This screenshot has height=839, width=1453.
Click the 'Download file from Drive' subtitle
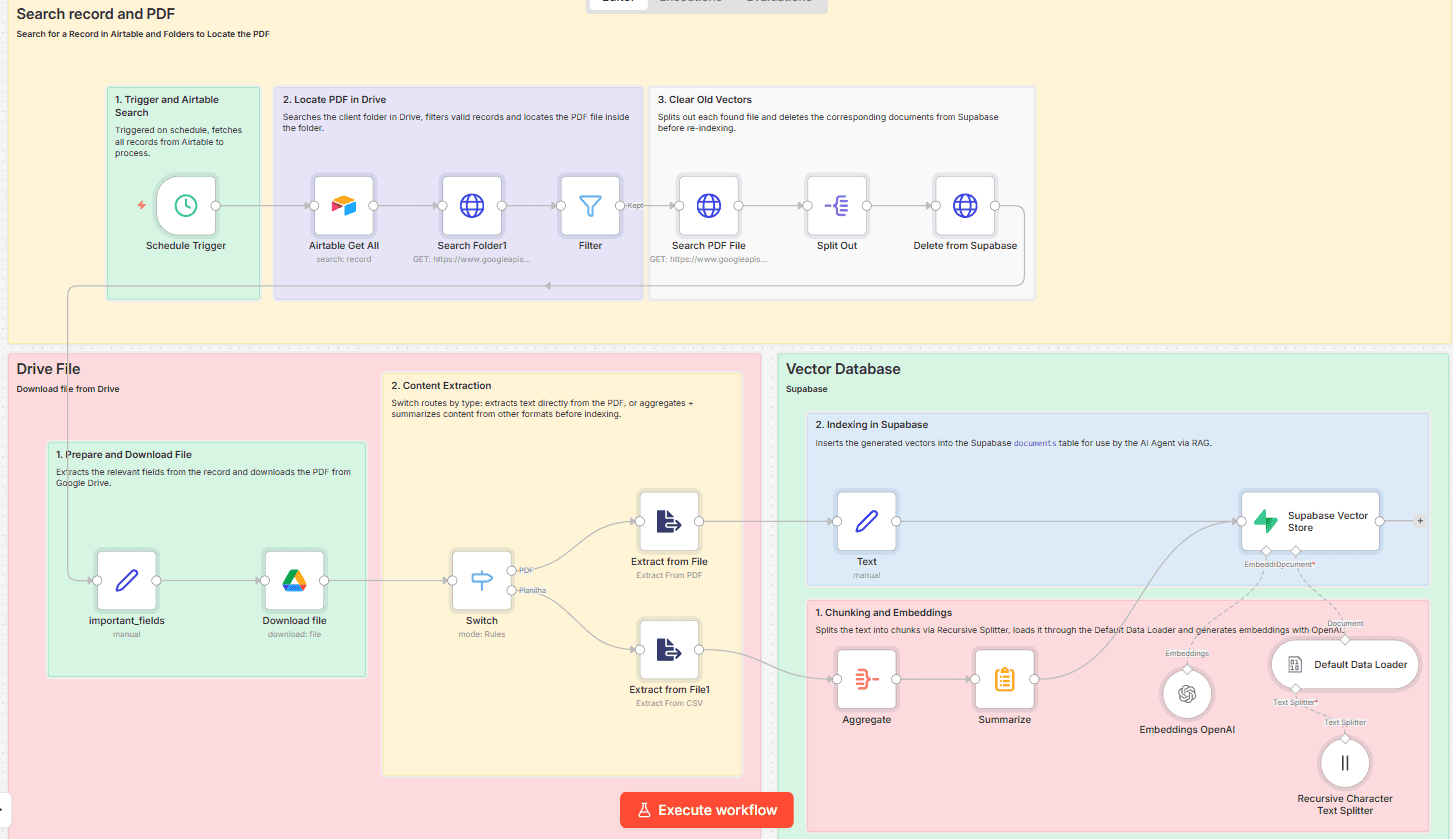[x=68, y=389]
